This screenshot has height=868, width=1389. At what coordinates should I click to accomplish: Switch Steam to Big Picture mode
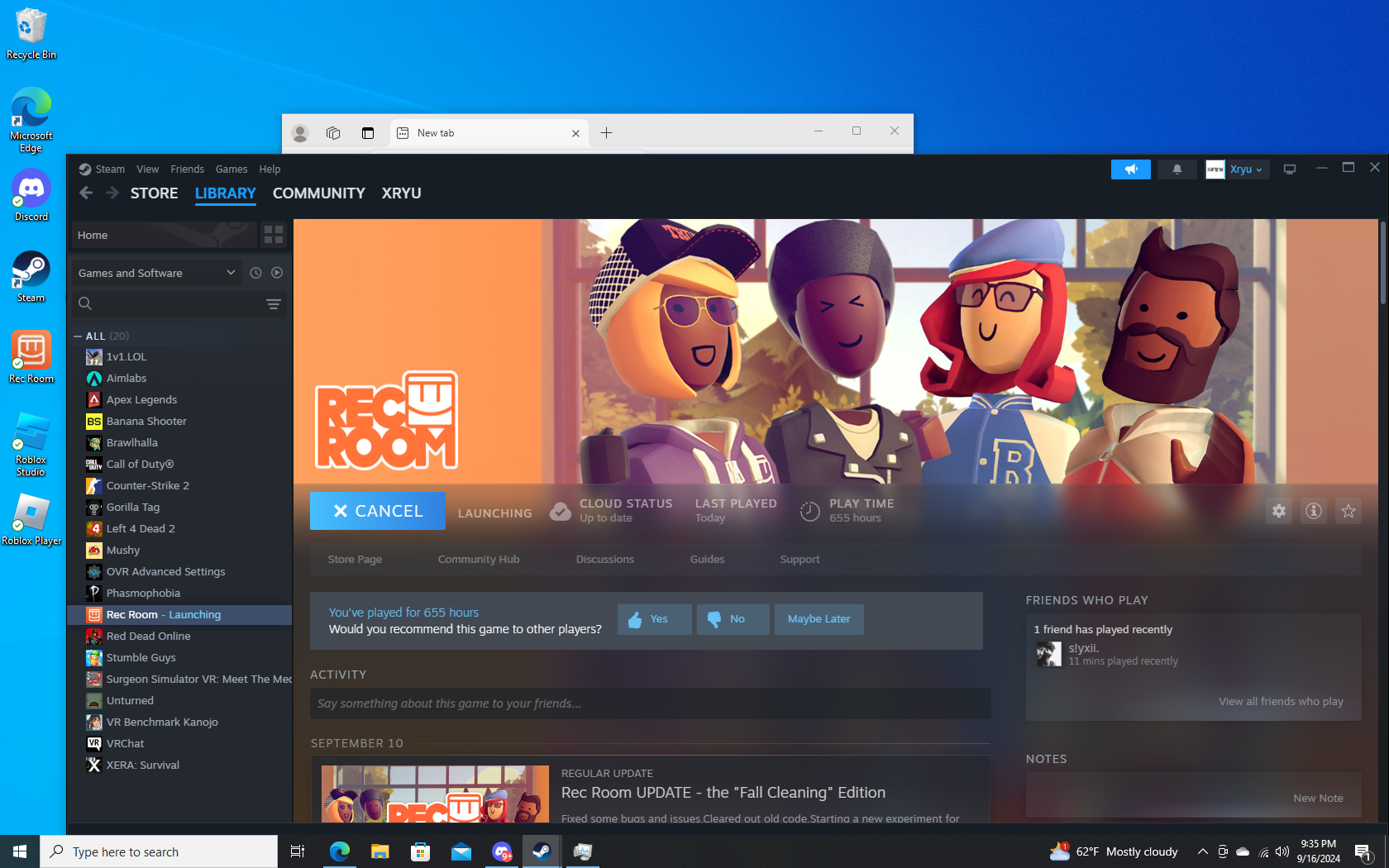pos(1289,169)
